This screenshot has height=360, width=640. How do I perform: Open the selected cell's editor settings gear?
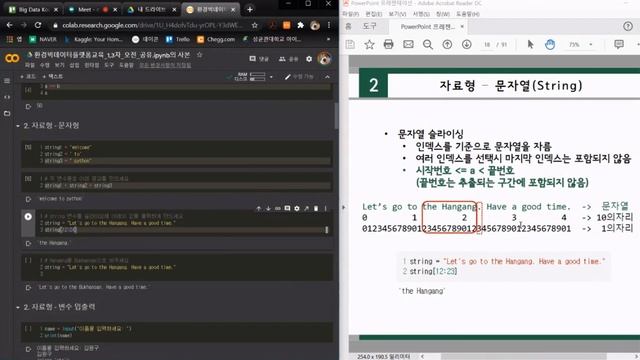point(297,209)
